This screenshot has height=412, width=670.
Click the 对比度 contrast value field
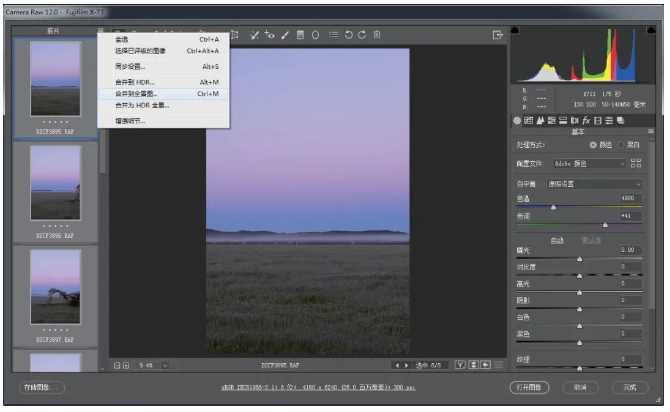click(631, 267)
